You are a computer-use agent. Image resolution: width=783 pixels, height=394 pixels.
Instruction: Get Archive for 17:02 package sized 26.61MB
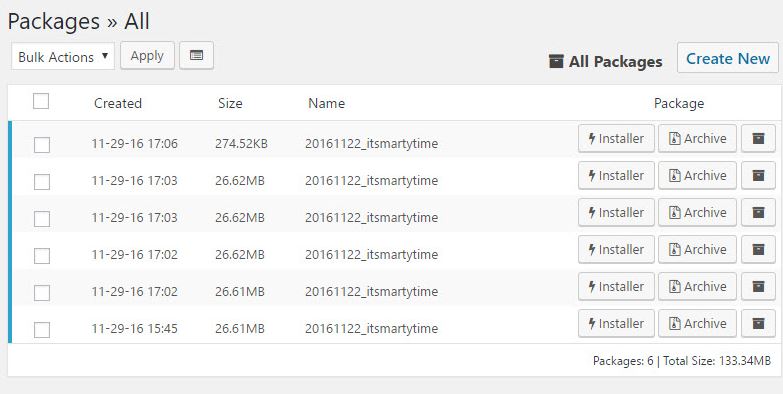click(697, 286)
